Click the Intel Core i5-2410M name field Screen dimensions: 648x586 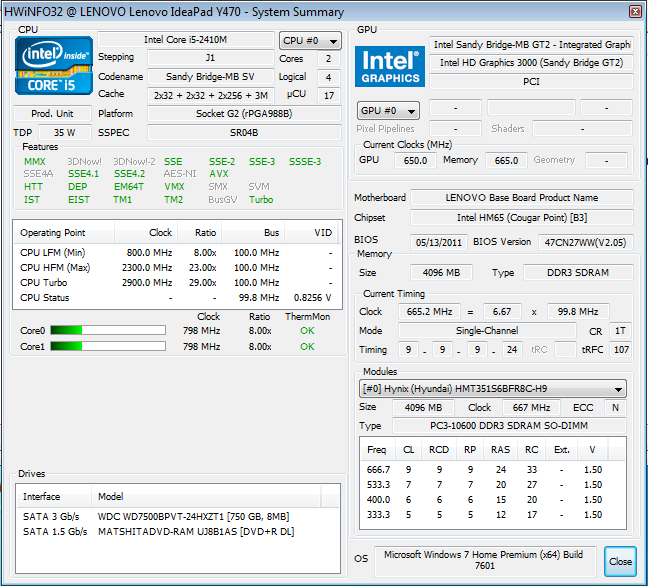point(186,40)
